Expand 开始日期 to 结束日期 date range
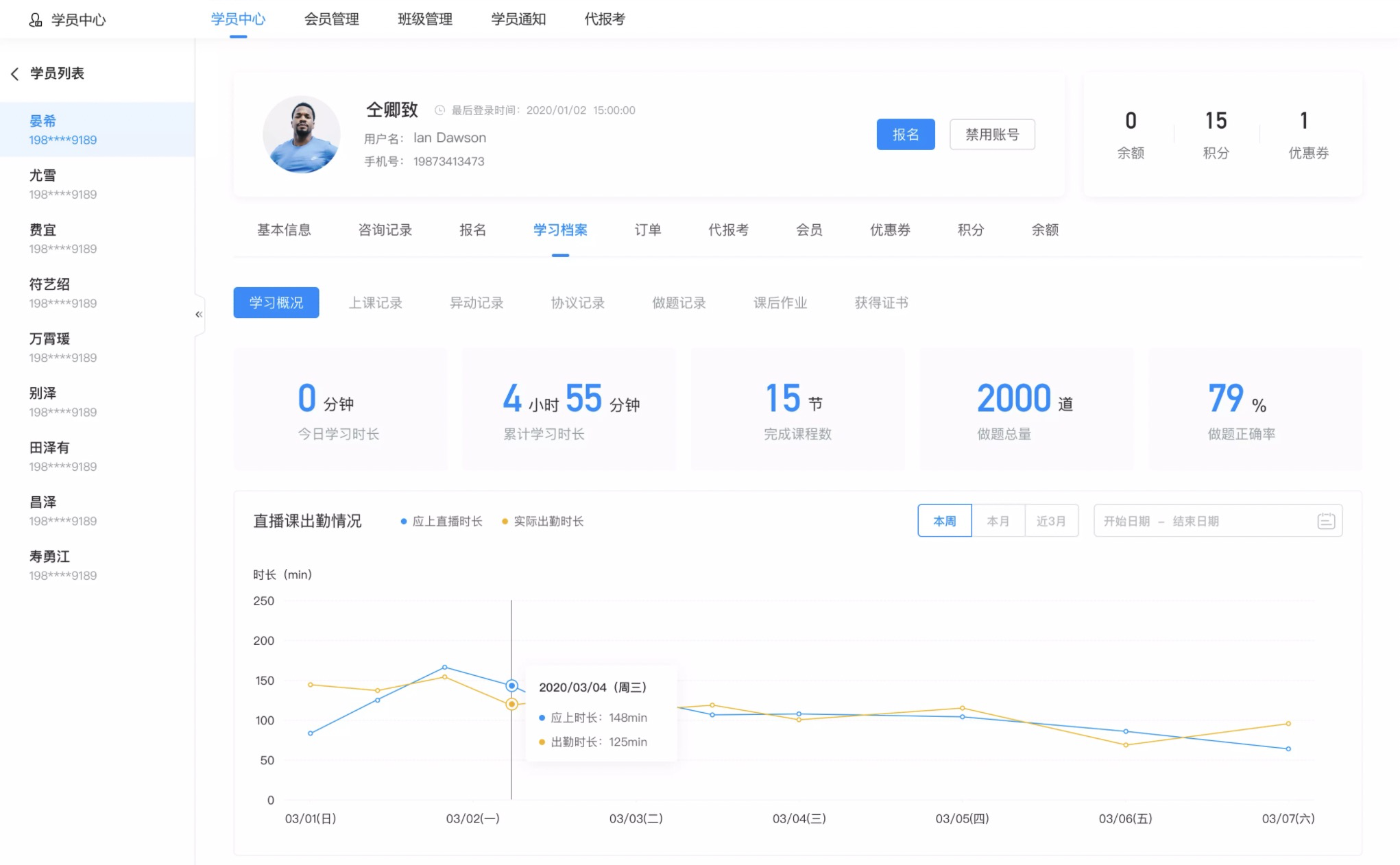Viewport: 1400px width, 865px height. click(1211, 521)
